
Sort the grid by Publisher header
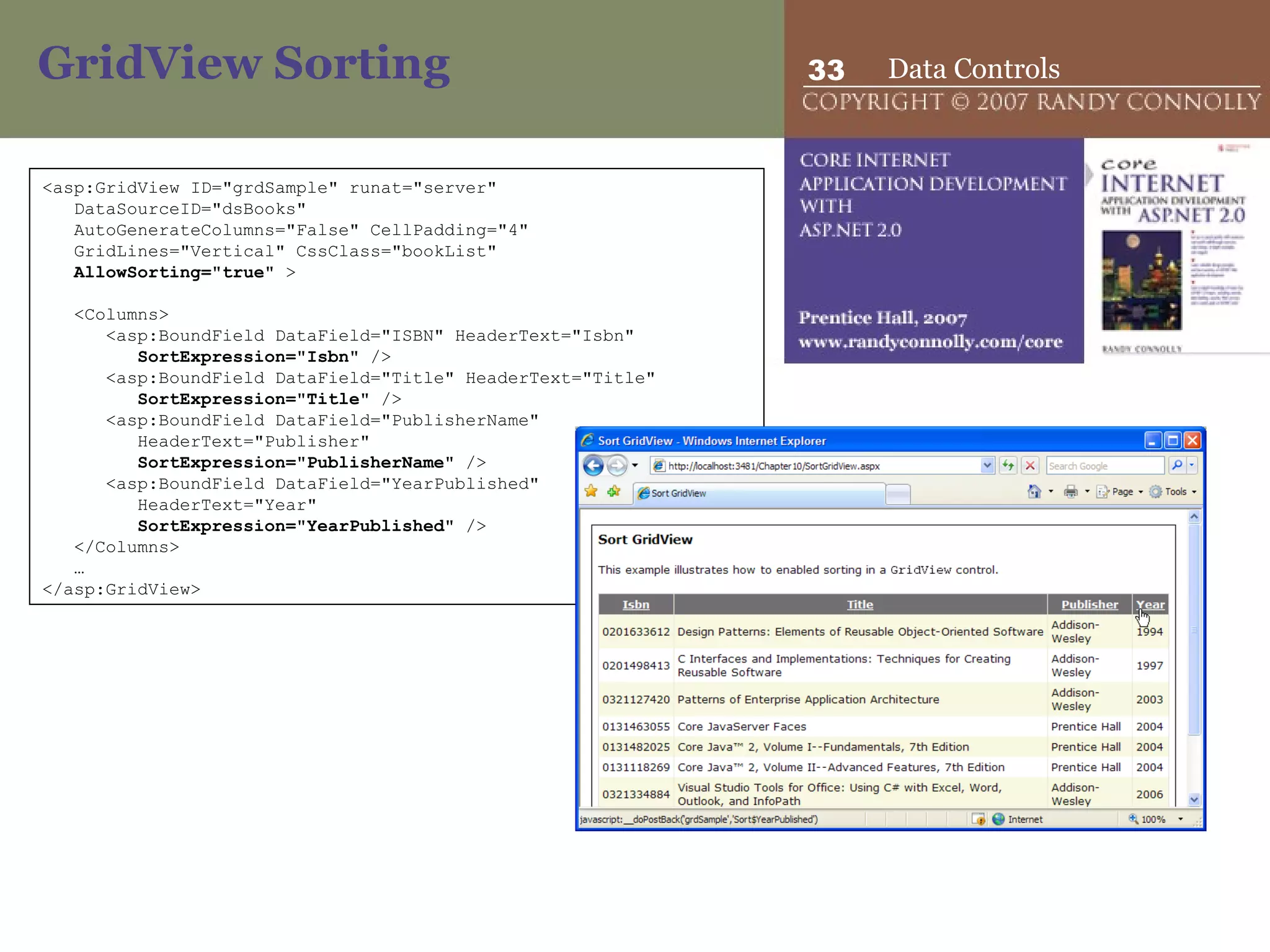coord(1090,604)
